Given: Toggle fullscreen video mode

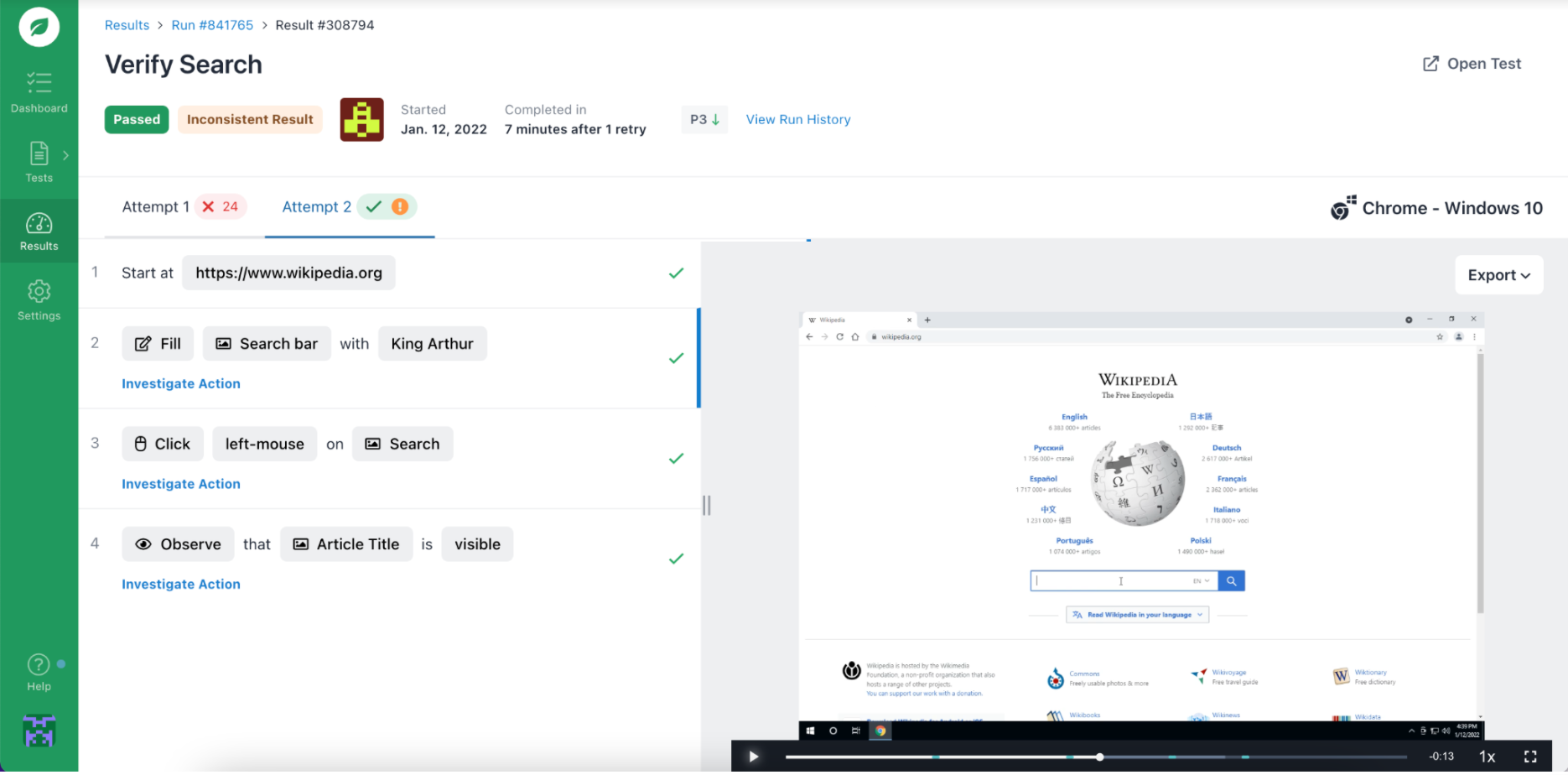Looking at the screenshot, I should coord(1530,757).
